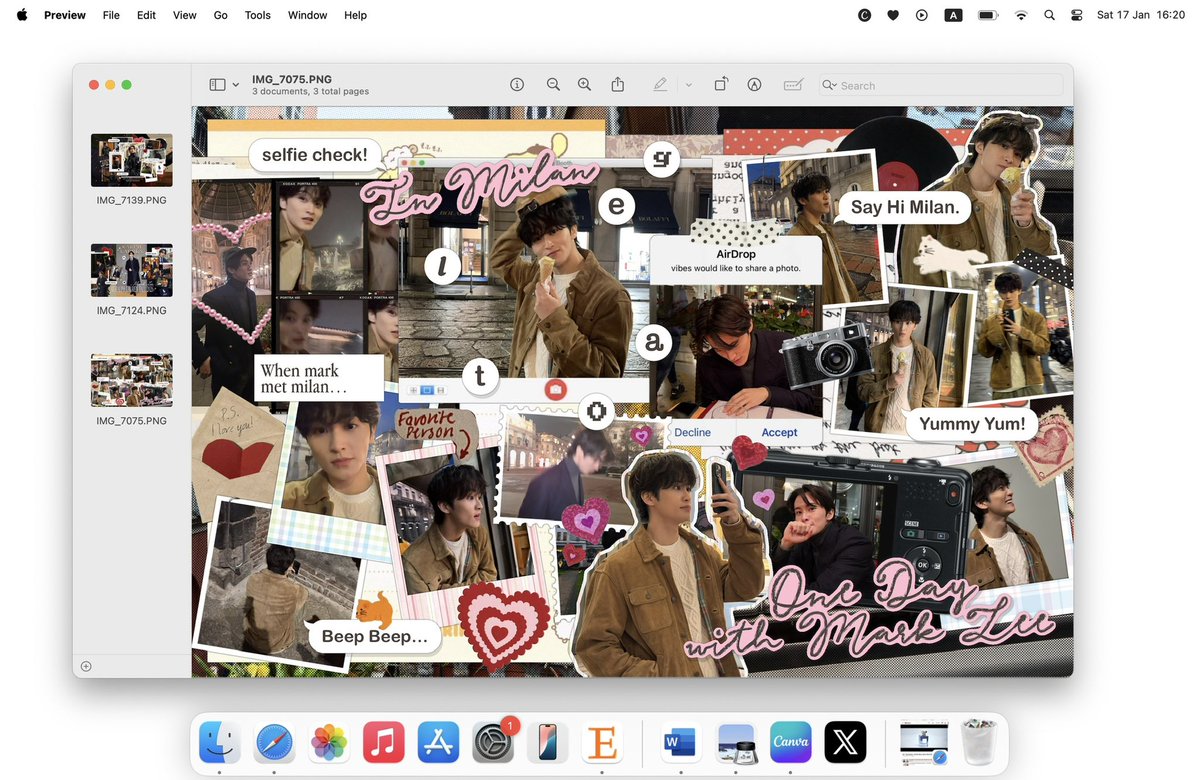This screenshot has height=780, width=1199.
Task: Open iPhone Mirroring from the Dock
Action: [x=548, y=743]
